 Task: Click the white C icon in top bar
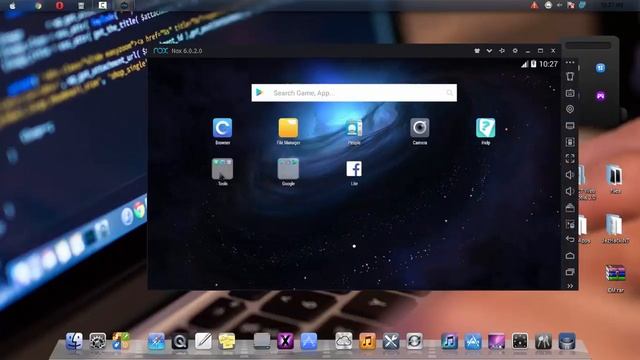click(x=102, y=5)
